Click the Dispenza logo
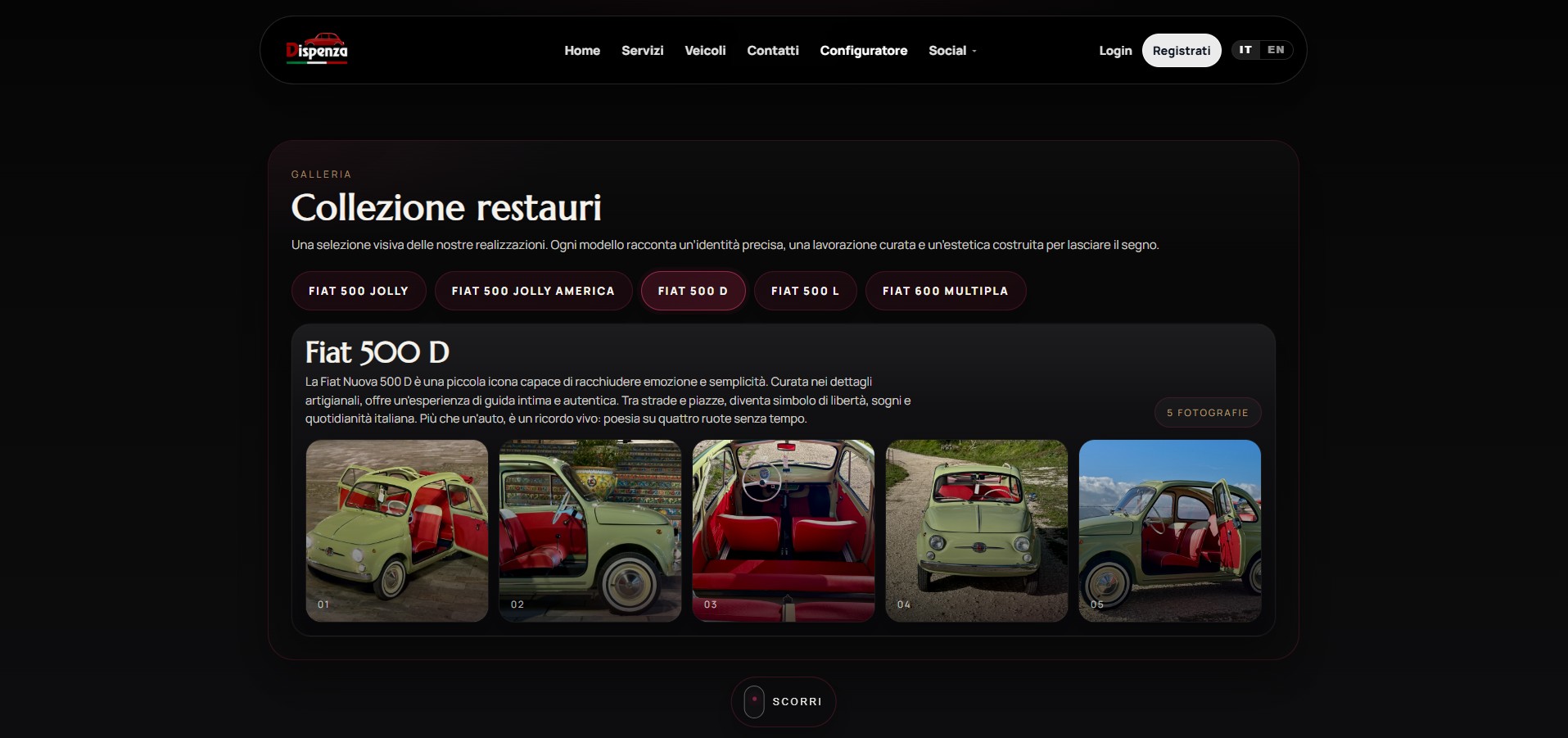Image resolution: width=1568 pixels, height=738 pixels. [x=317, y=49]
